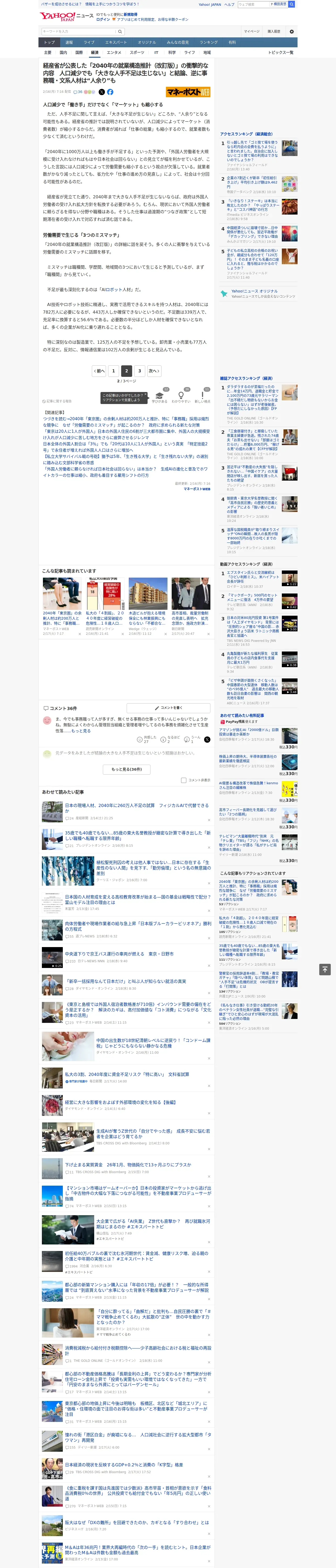Open article page 3
Viewport: 336px width, 1568px height.
140,371
